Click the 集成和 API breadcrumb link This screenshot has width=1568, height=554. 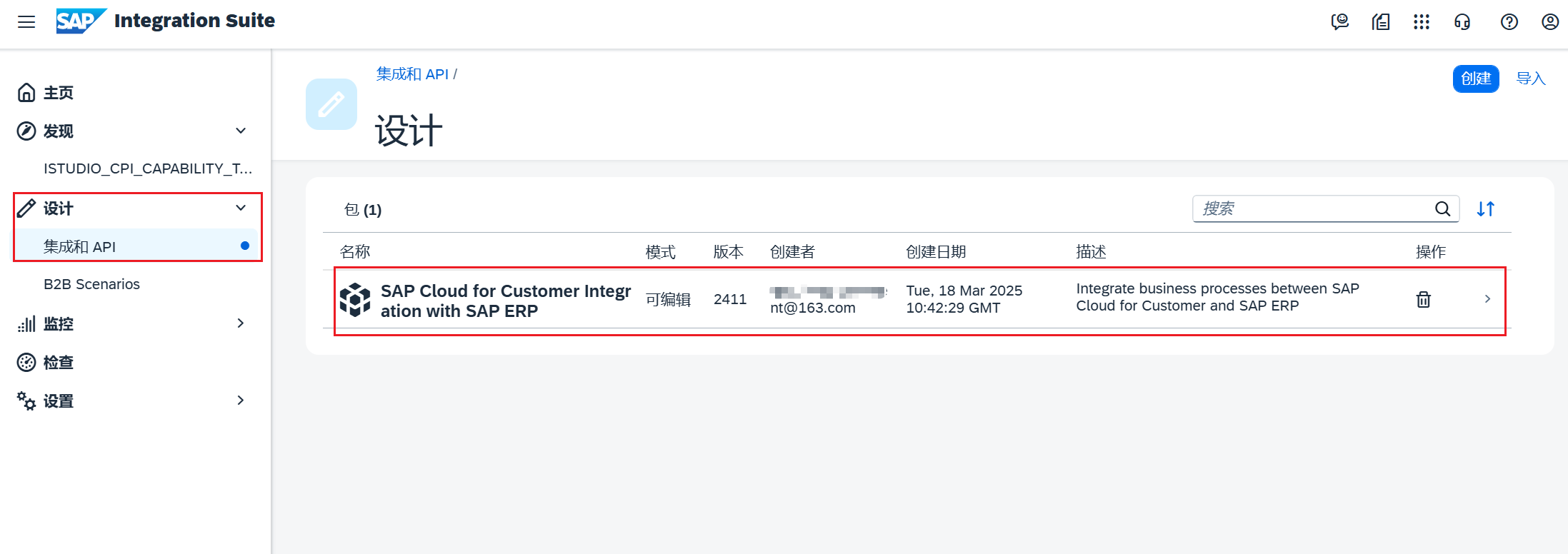pyautogui.click(x=412, y=74)
